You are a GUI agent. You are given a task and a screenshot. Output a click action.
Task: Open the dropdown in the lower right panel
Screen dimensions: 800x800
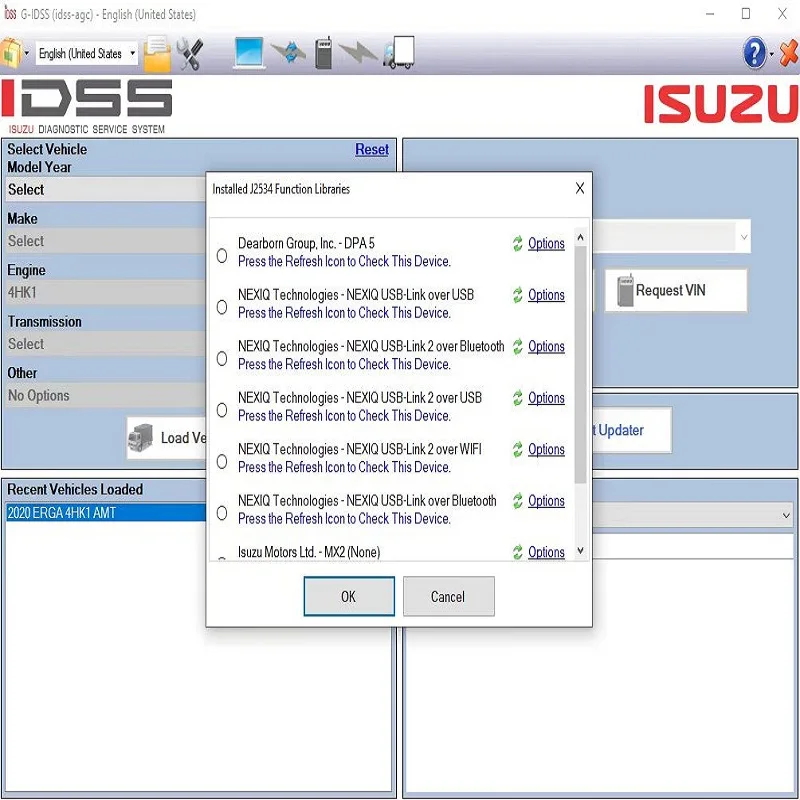click(x=693, y=515)
